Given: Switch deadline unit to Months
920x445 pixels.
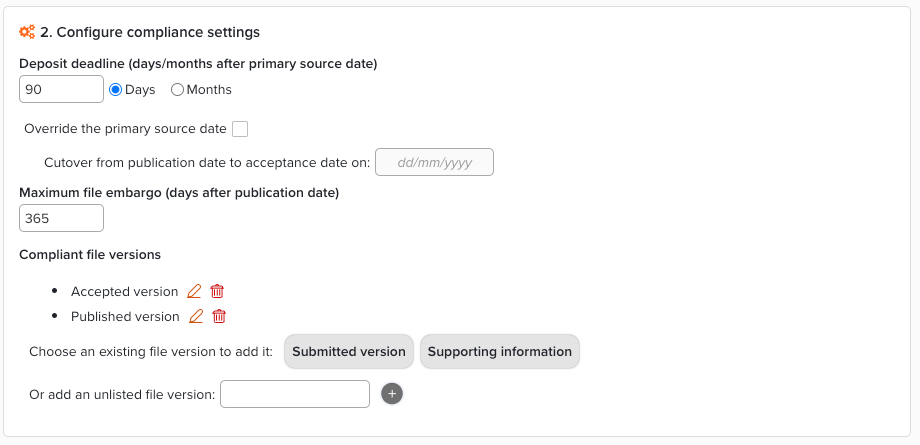Looking at the screenshot, I should point(178,90).
